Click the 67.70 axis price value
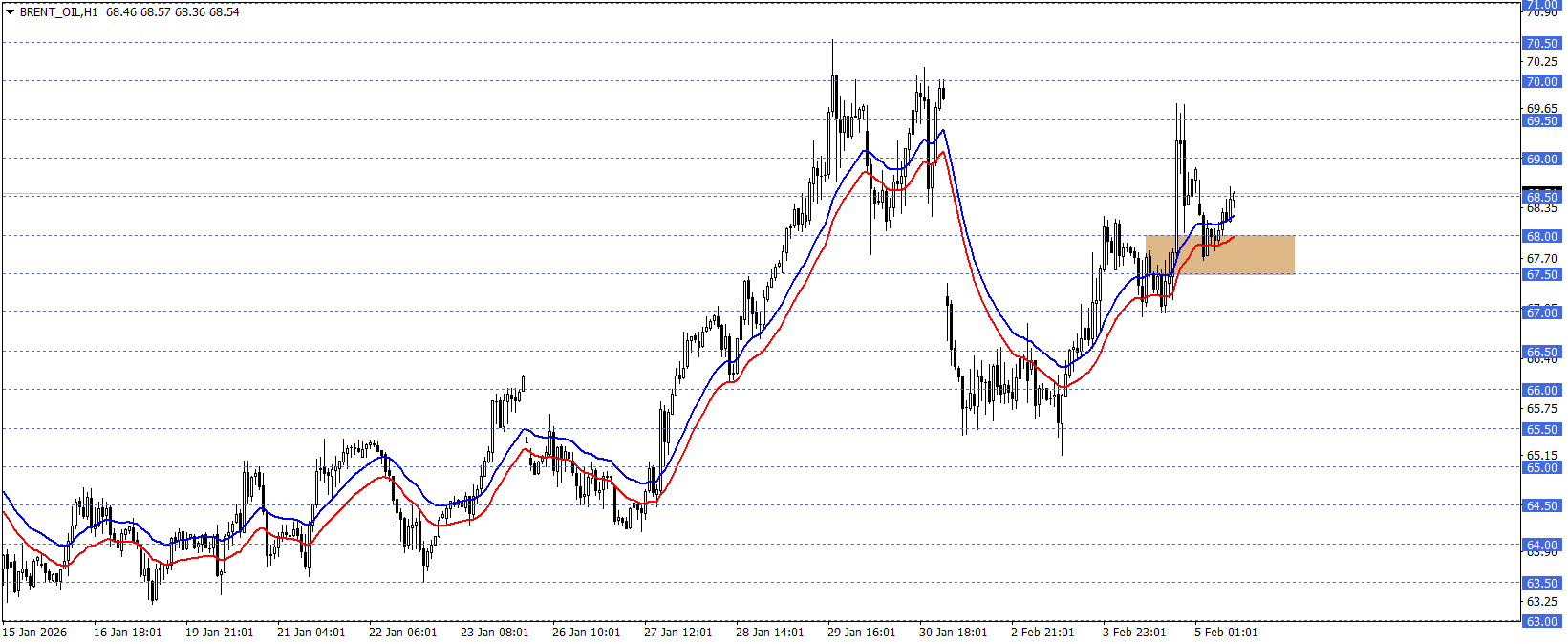 (1541, 258)
